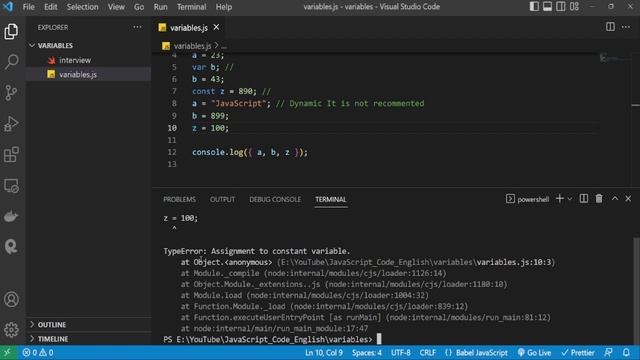Open editor more actions ellipsis
The width and height of the screenshot is (640, 360).
coord(626,27)
